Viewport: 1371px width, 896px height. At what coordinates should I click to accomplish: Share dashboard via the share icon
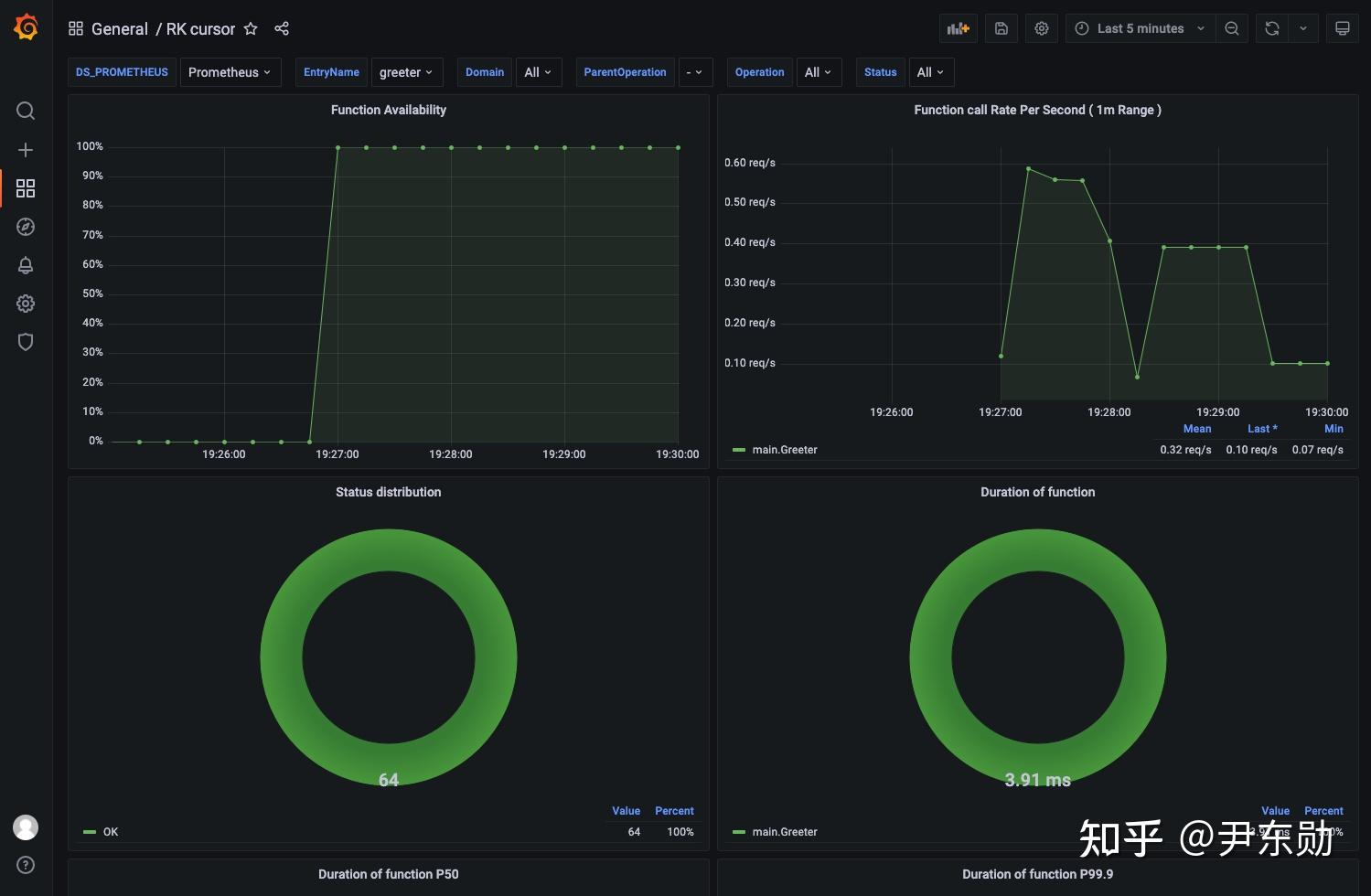282,28
